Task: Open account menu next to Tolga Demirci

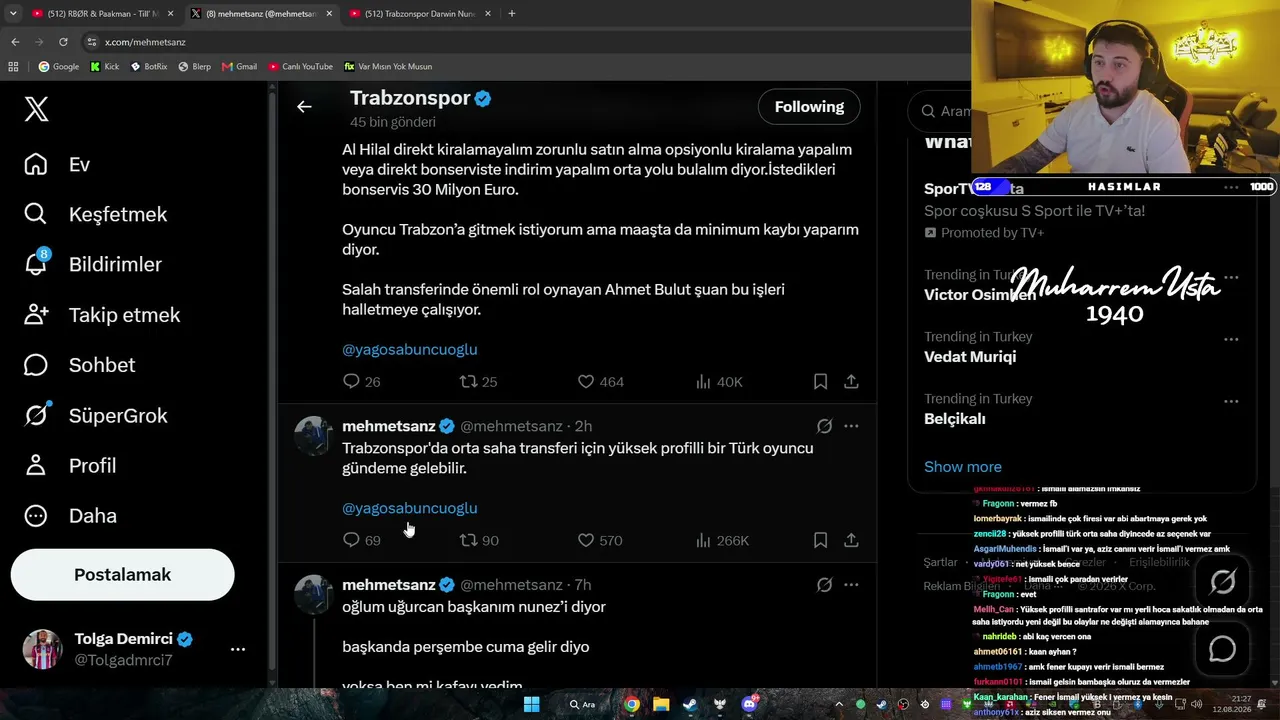Action: (x=238, y=649)
